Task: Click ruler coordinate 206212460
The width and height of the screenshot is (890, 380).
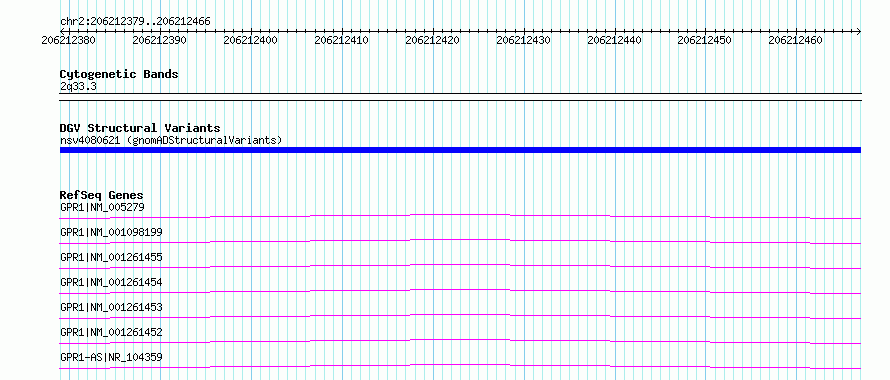Action: click(x=796, y=40)
